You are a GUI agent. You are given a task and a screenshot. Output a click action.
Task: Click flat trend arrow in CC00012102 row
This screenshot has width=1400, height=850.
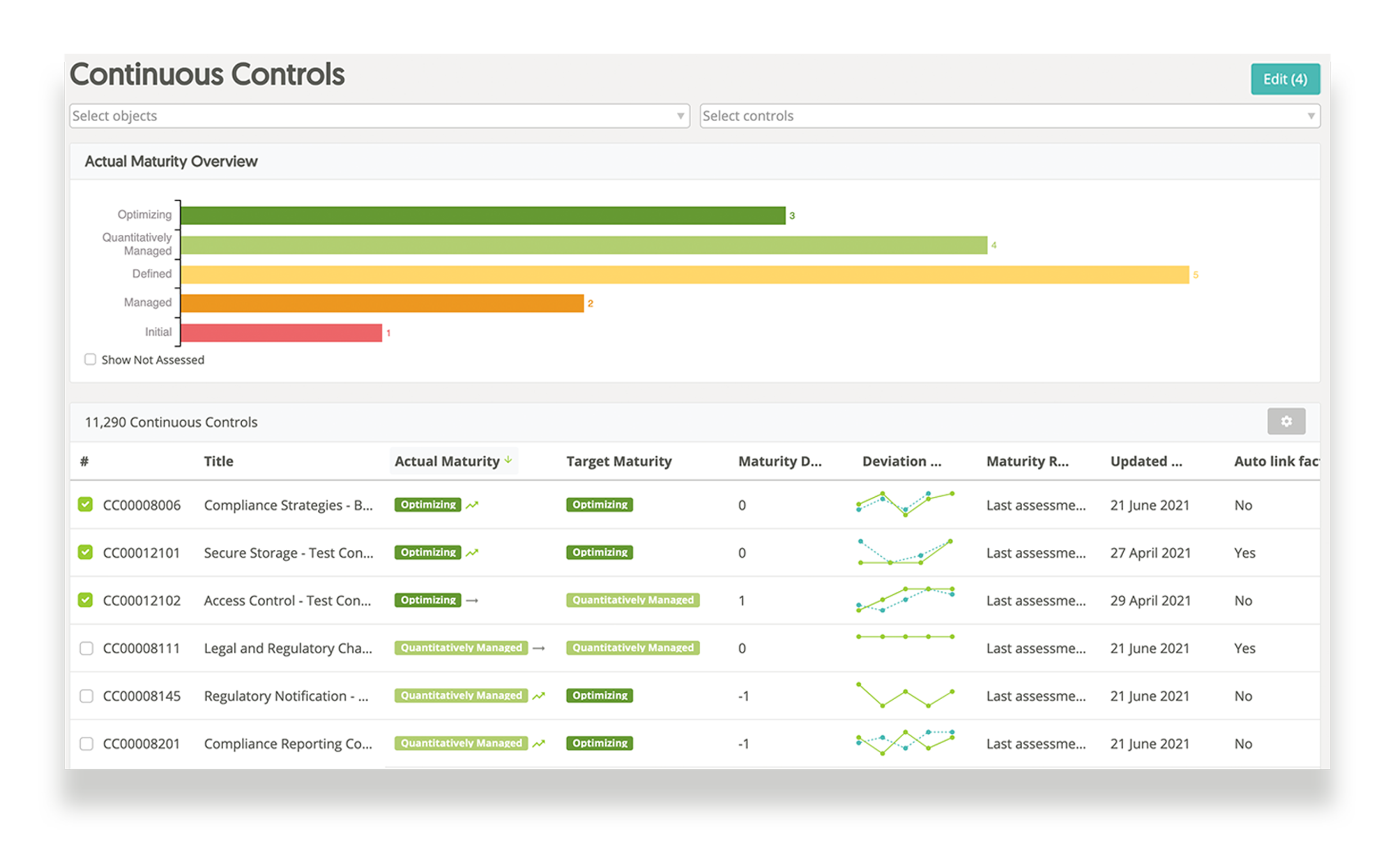(472, 600)
